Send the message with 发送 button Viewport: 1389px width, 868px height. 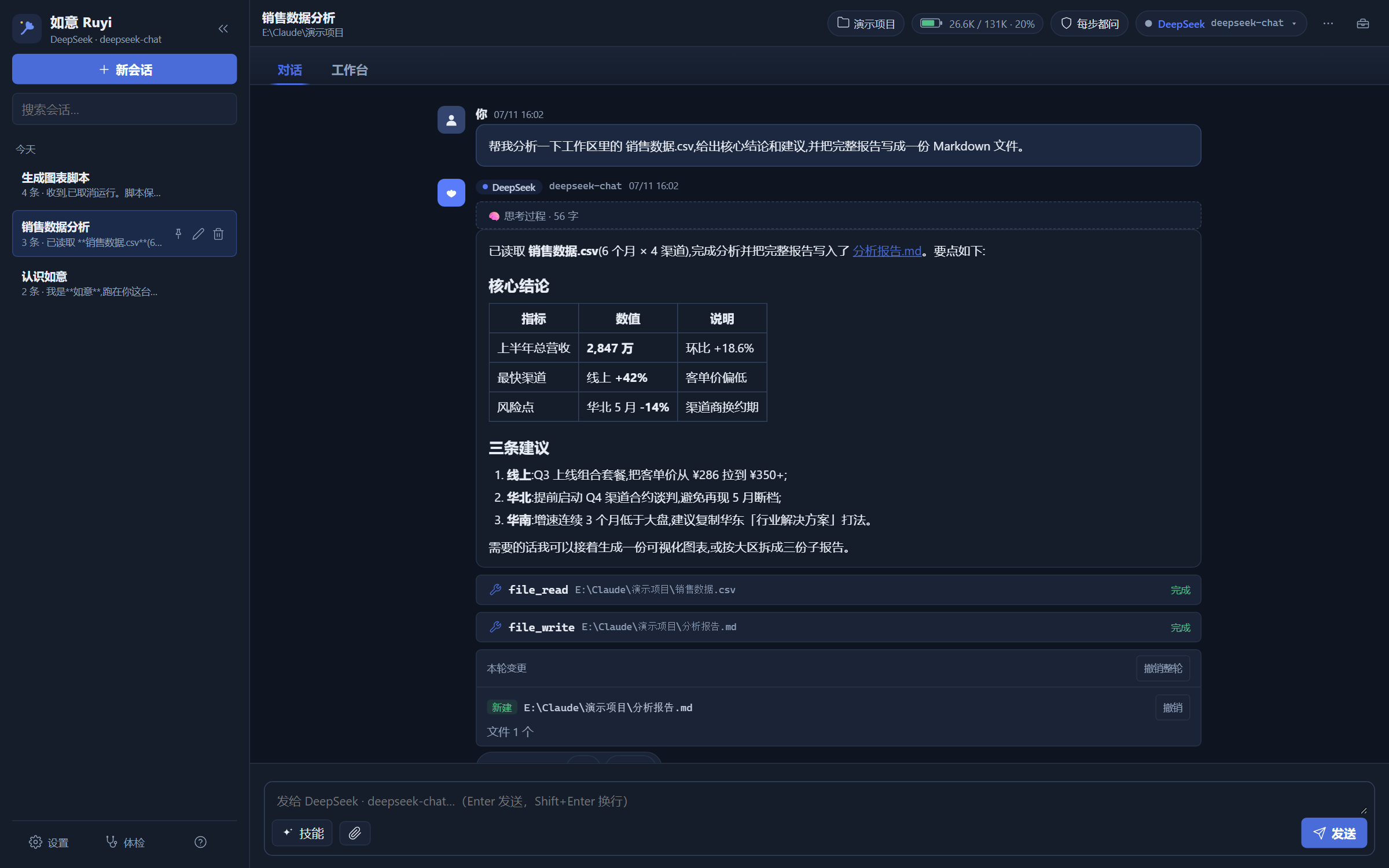coord(1334,833)
